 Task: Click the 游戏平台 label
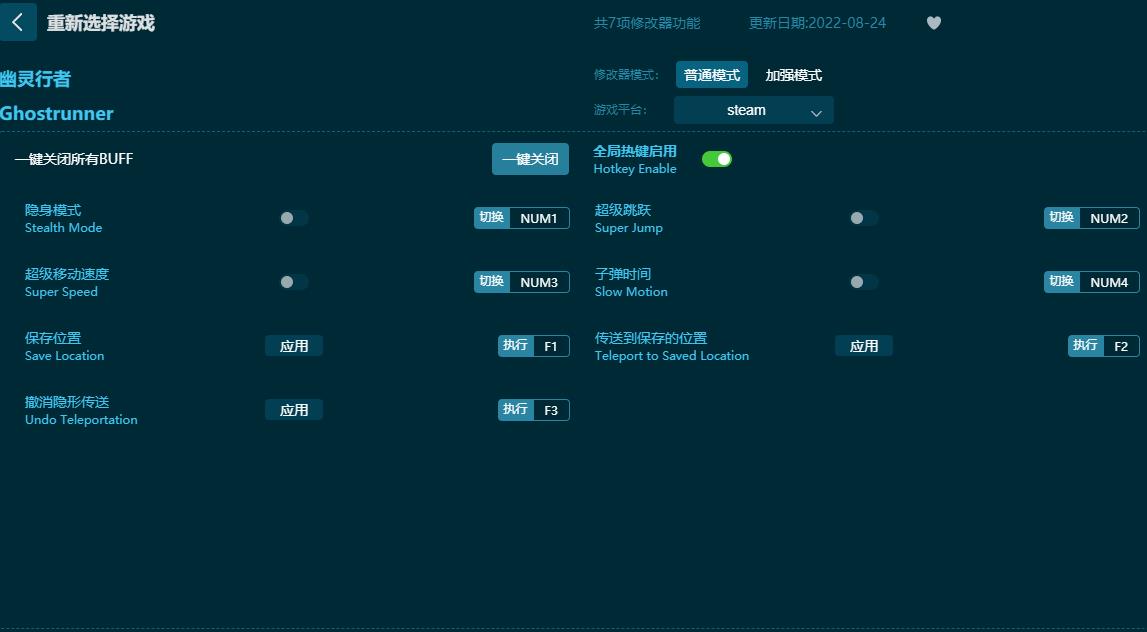coord(620,110)
